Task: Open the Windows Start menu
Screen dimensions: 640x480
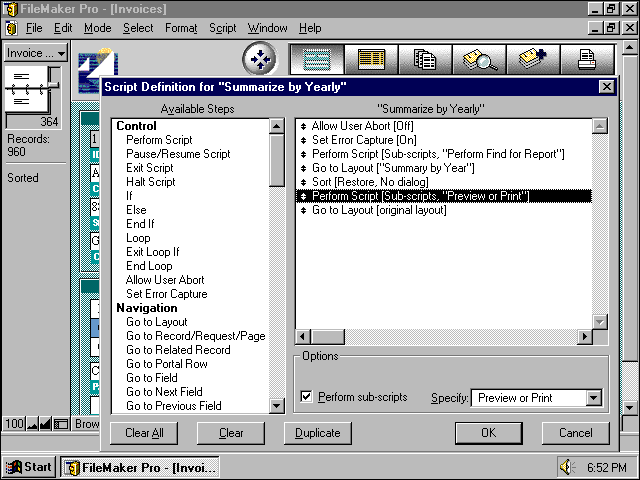Action: (29, 467)
